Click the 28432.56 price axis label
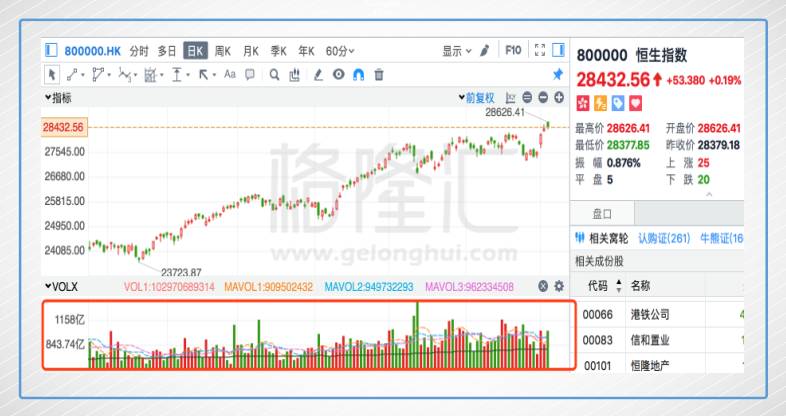Image resolution: width=786 pixels, height=416 pixels. [x=64, y=127]
